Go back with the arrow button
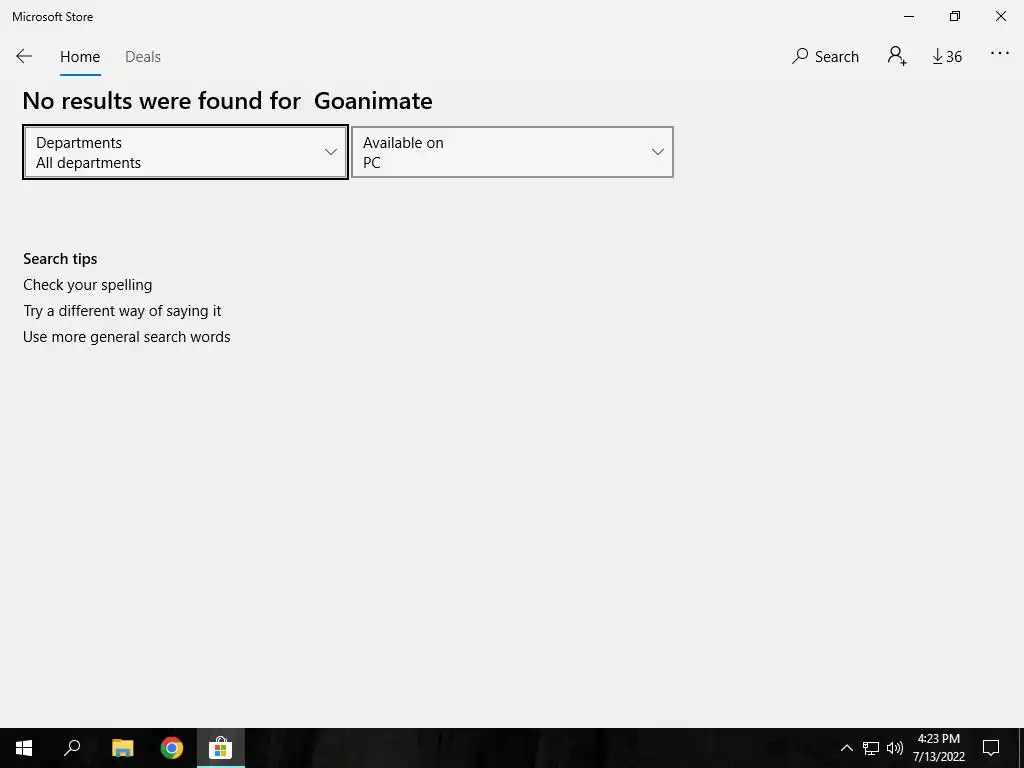The height and width of the screenshot is (768, 1024). [24, 56]
